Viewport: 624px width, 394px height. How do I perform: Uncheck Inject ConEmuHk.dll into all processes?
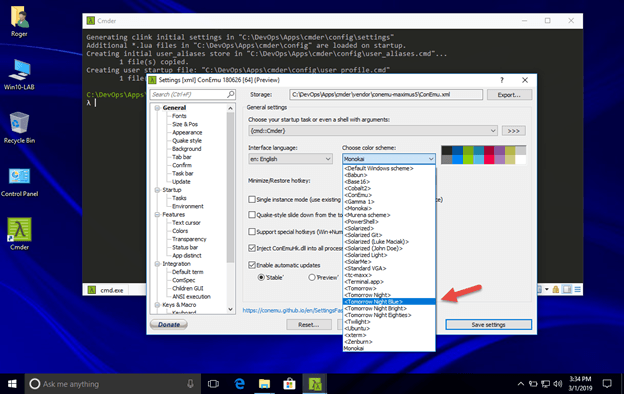tap(252, 248)
